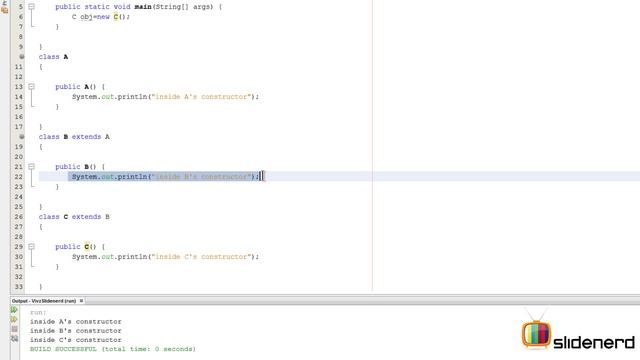Click 'class B extends A' declaration

point(74,137)
